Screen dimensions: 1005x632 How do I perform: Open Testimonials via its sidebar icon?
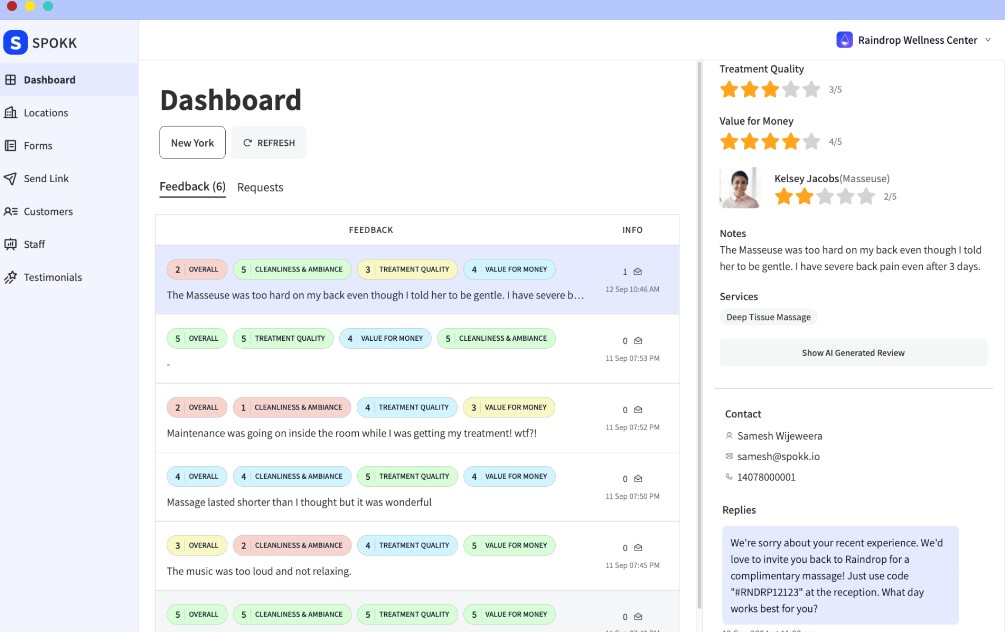tap(11, 278)
